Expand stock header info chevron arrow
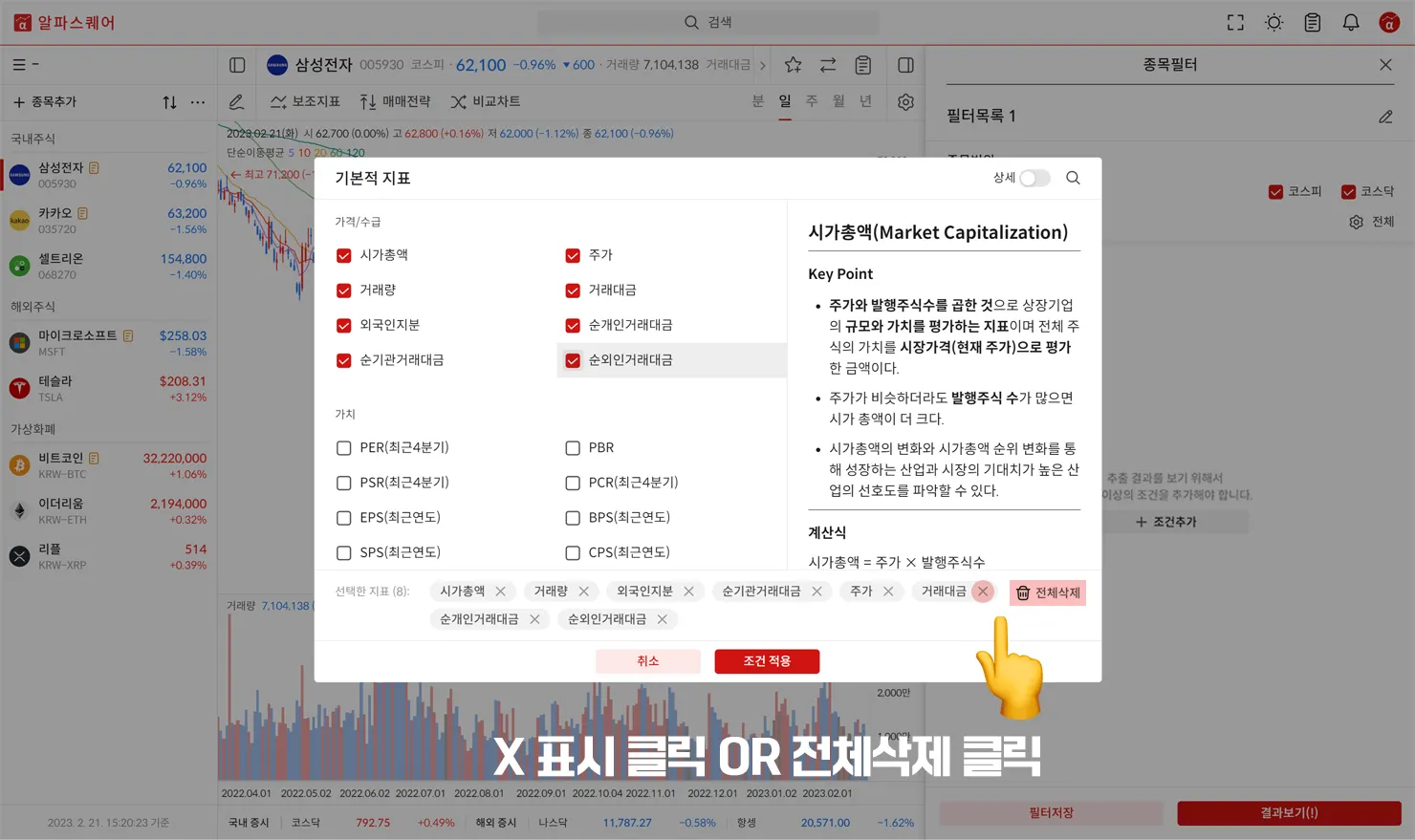Screen dimensions: 1415x840 coord(762,65)
